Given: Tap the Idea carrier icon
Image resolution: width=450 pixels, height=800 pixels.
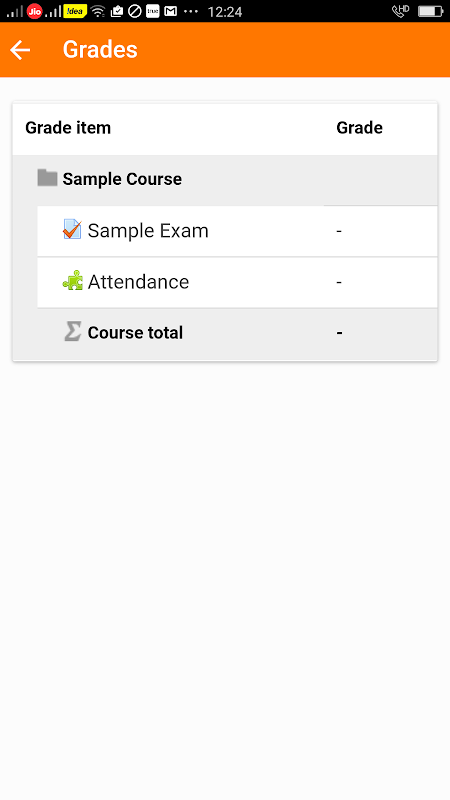Looking at the screenshot, I should pyautogui.click(x=75, y=11).
